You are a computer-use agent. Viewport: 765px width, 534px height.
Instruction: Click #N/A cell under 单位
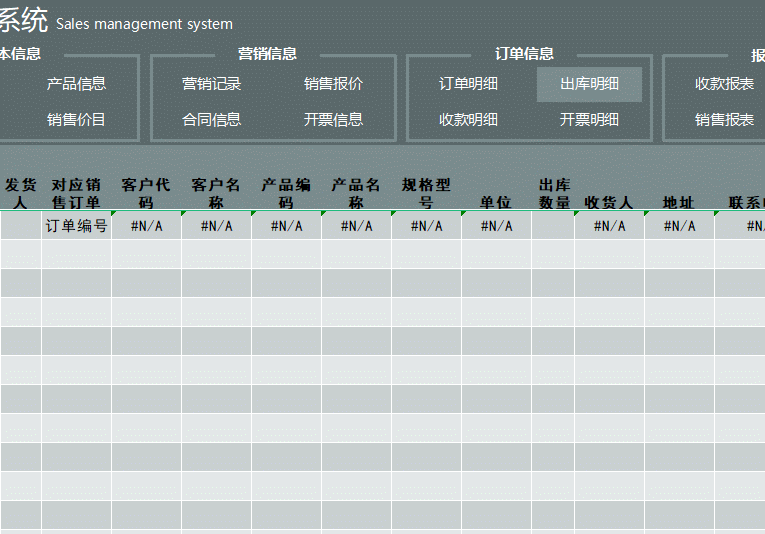[496, 225]
